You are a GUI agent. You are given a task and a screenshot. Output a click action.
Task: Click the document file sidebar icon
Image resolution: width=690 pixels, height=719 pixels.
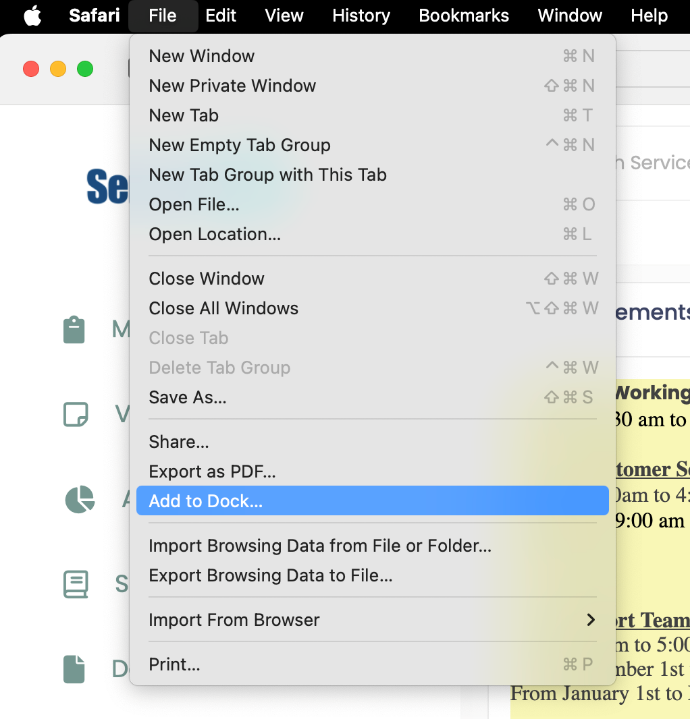74,669
